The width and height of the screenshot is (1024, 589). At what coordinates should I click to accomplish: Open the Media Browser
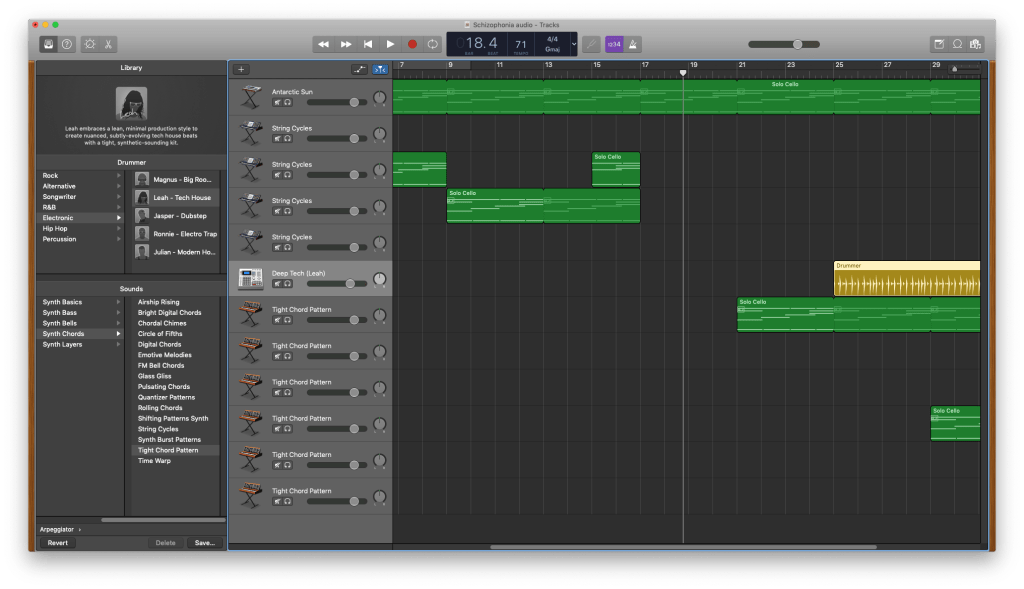point(975,44)
